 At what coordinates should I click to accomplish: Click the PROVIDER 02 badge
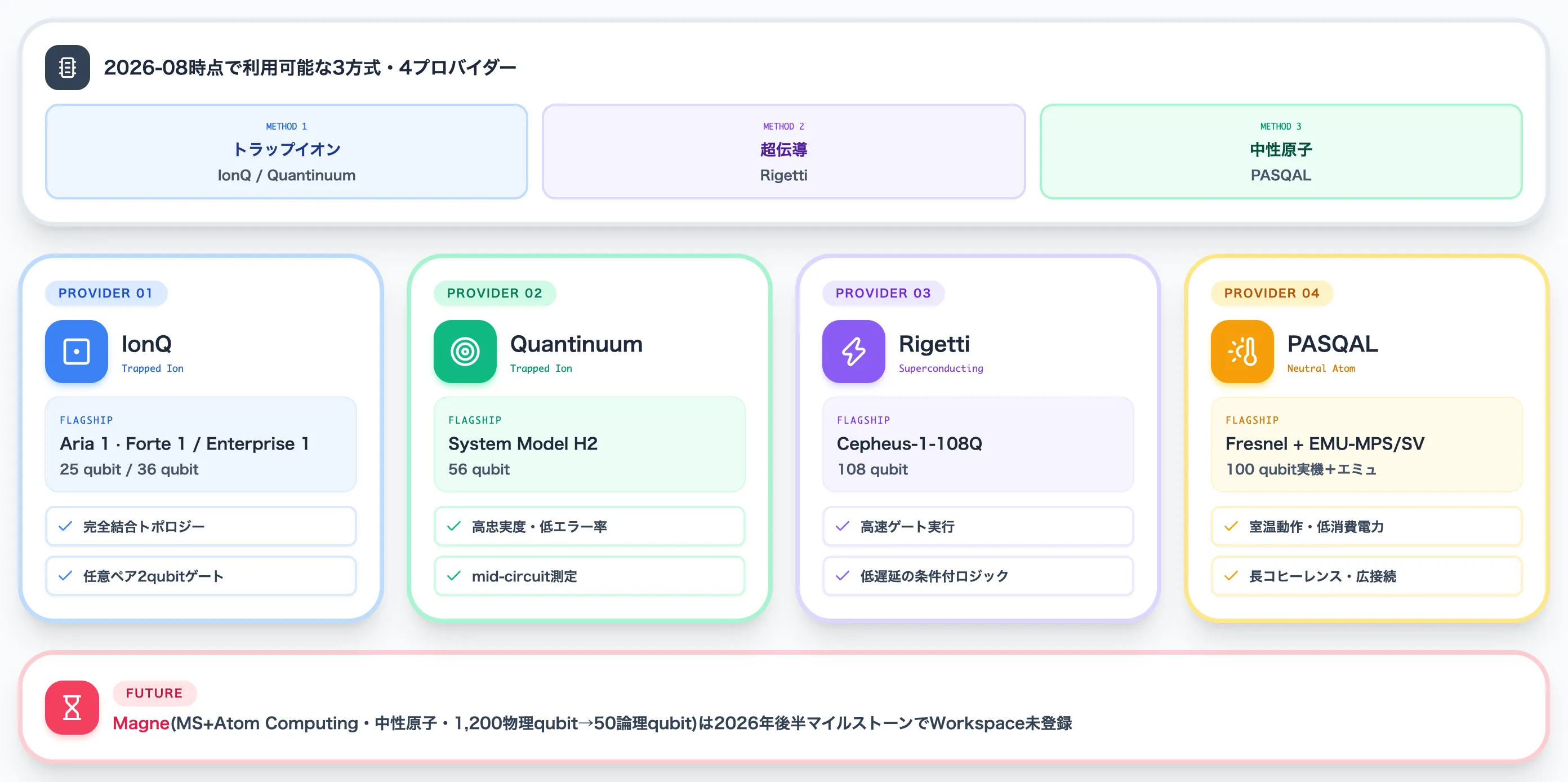(x=495, y=293)
